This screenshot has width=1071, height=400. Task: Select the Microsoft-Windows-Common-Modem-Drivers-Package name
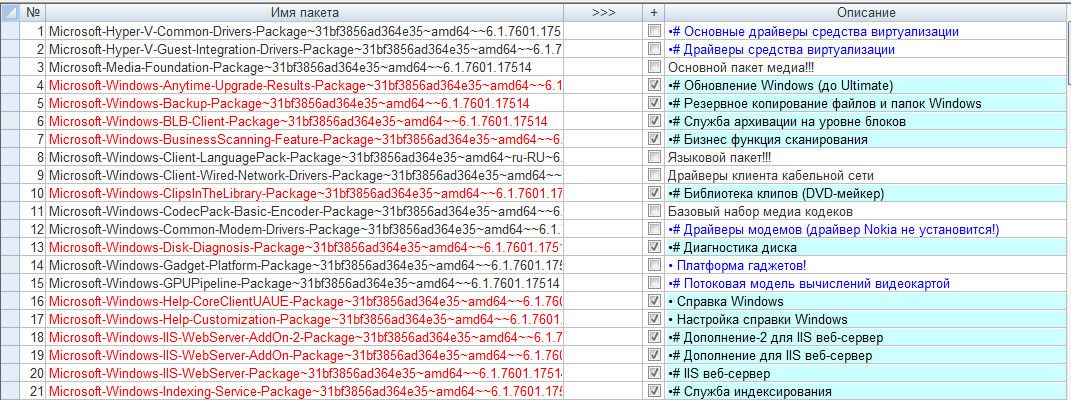coord(305,229)
